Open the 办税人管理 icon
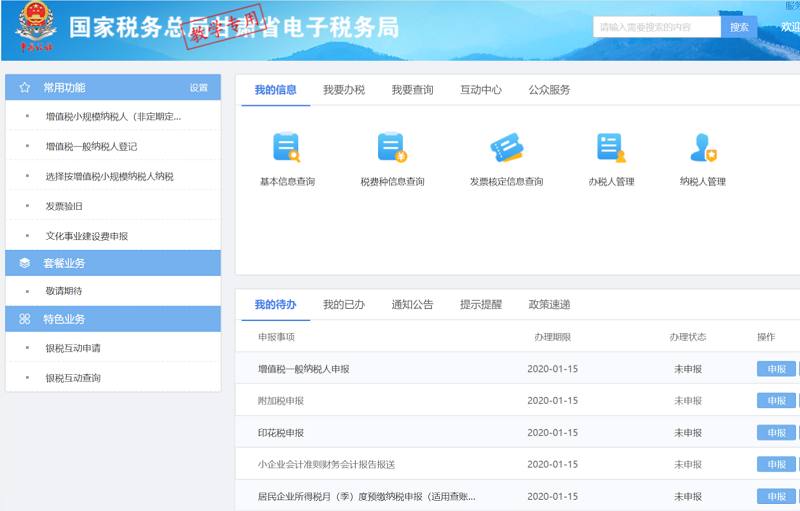Viewport: 800px width, 511px height. tap(610, 148)
